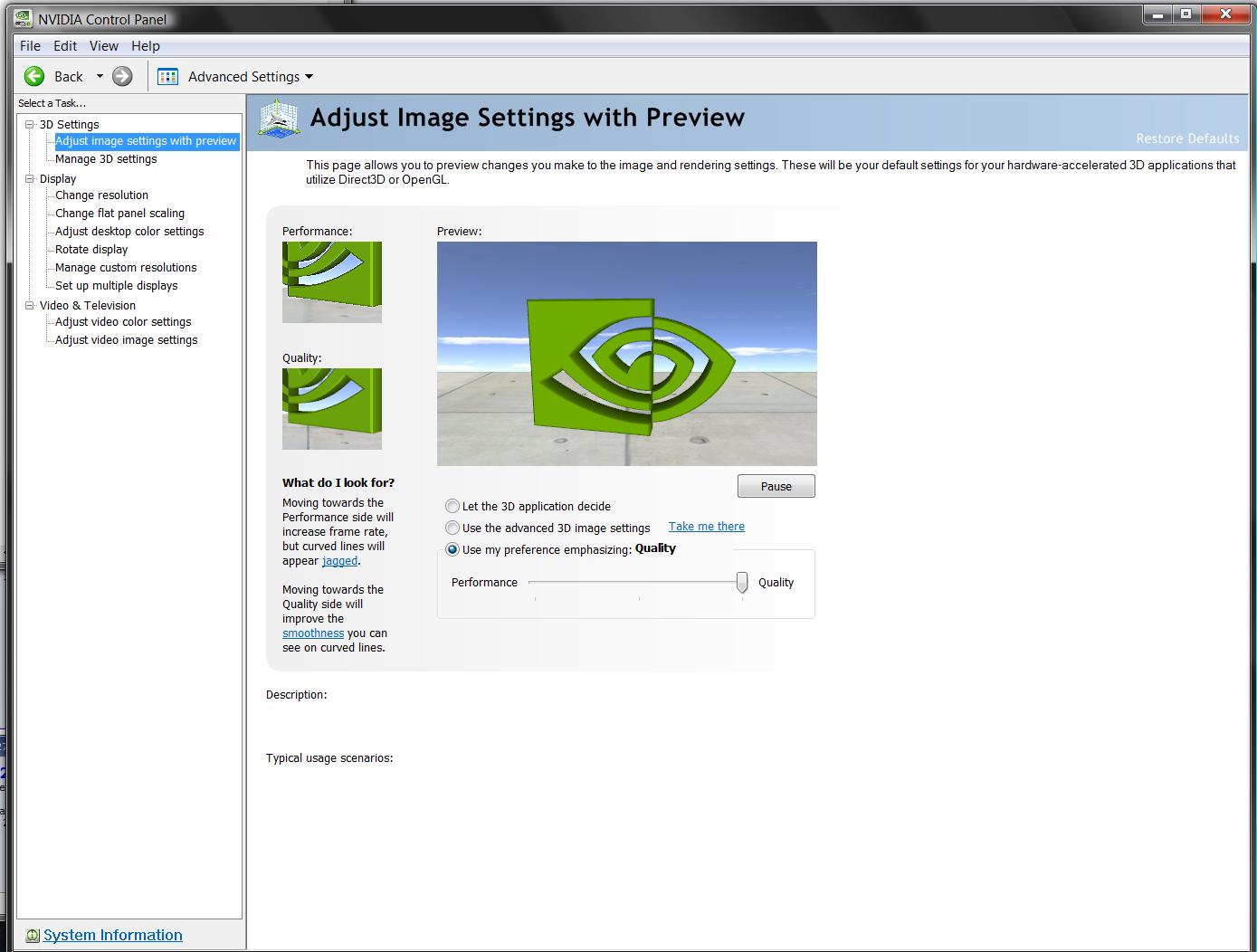Open the File menu
1257x952 pixels.
30,45
